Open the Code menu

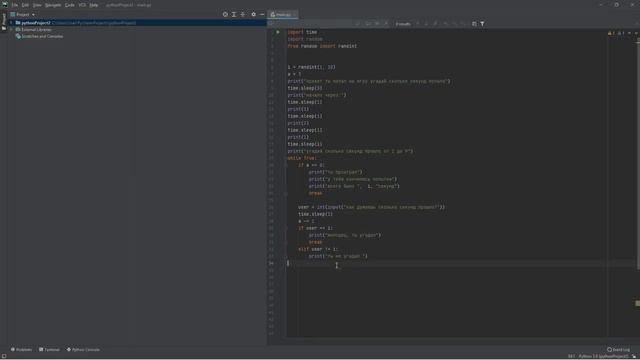tap(69, 5)
